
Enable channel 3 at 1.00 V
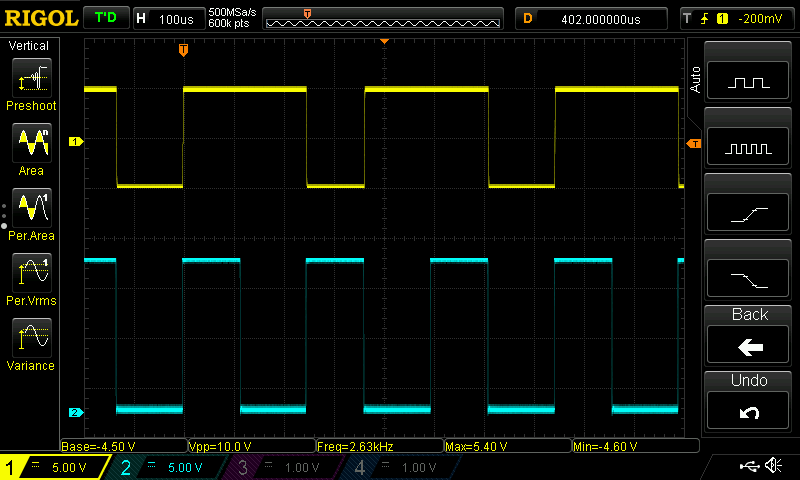coord(285,467)
